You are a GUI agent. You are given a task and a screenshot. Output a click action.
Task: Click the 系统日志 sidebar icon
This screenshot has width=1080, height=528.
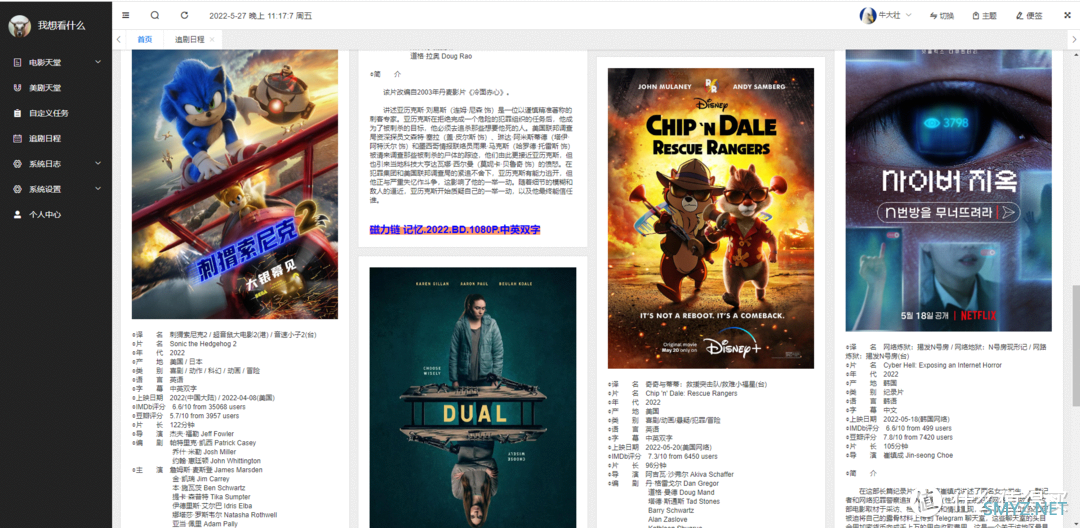[x=18, y=164]
